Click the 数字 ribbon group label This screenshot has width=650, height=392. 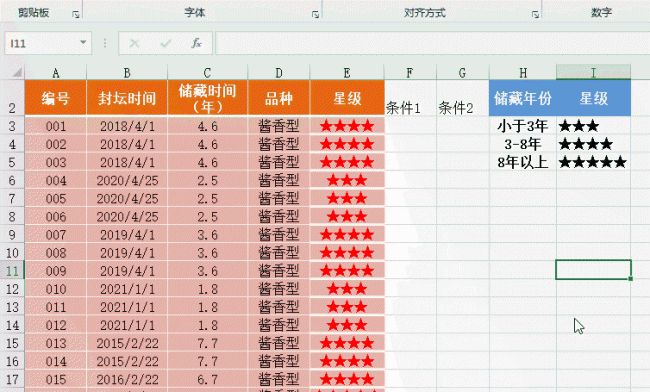(601, 12)
